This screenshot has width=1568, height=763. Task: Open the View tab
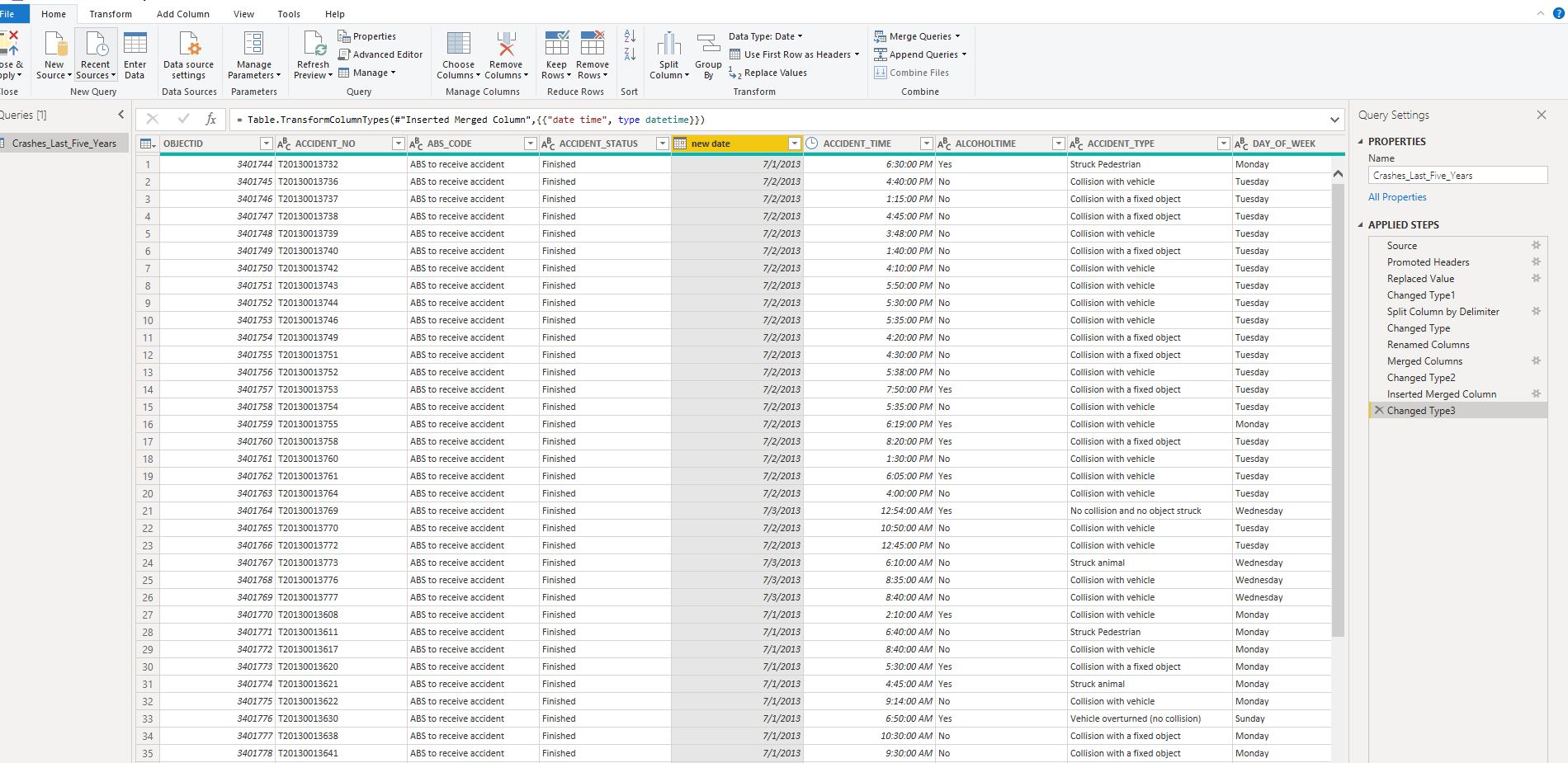(243, 14)
